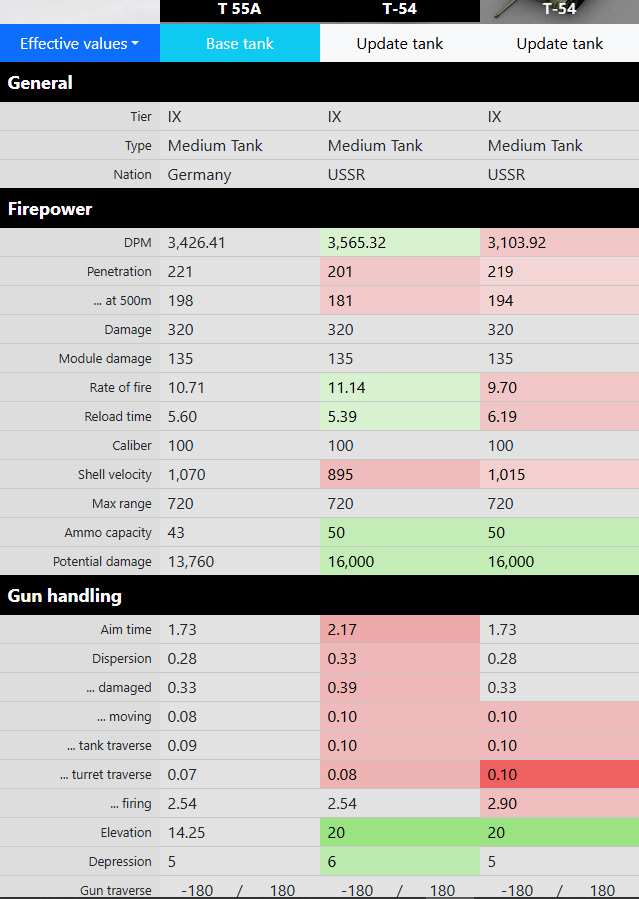Viewport: 639px width, 899px height.
Task: Click Update tank in the rightmost column
Action: [560, 44]
